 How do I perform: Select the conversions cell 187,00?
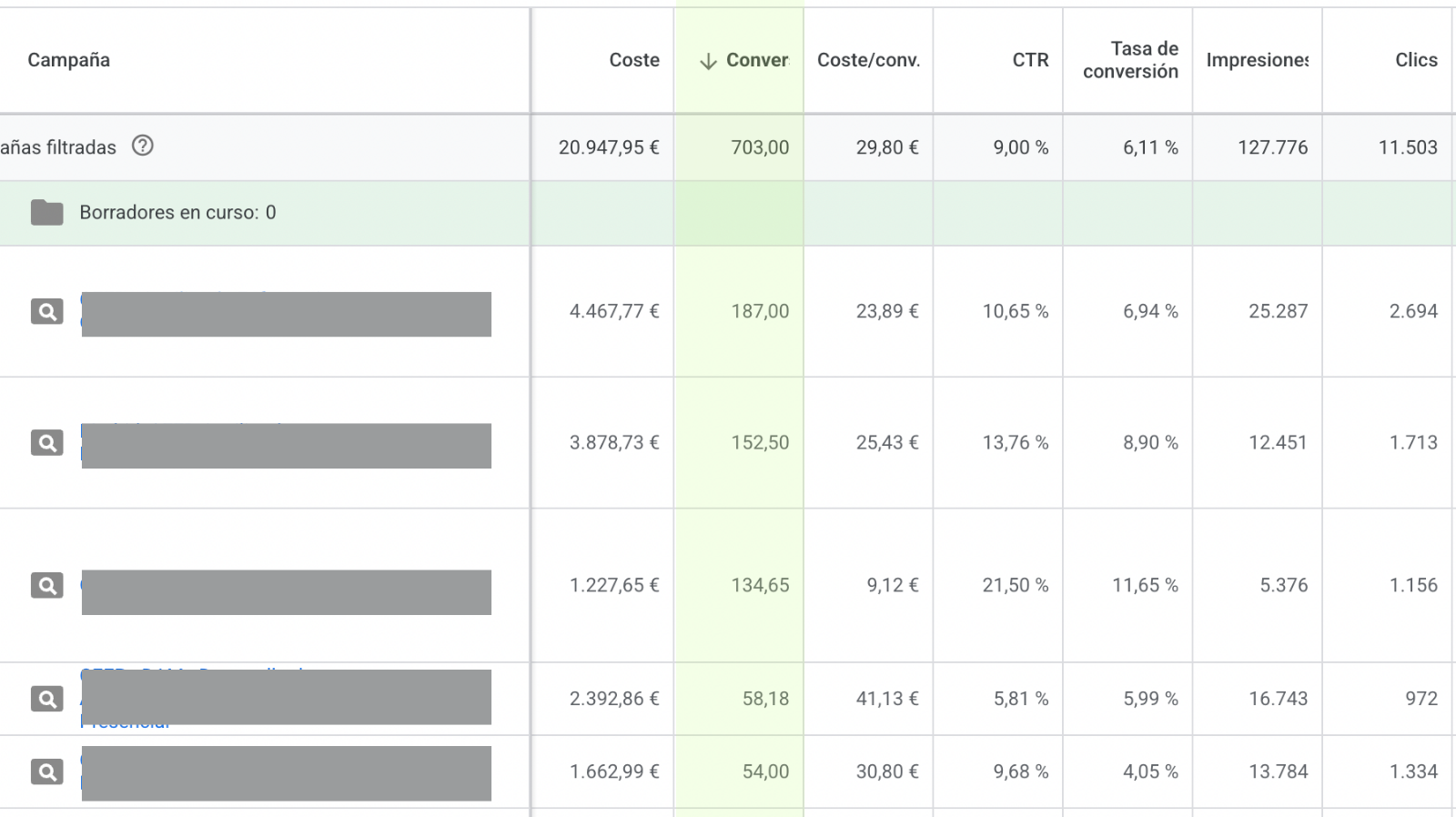click(760, 311)
